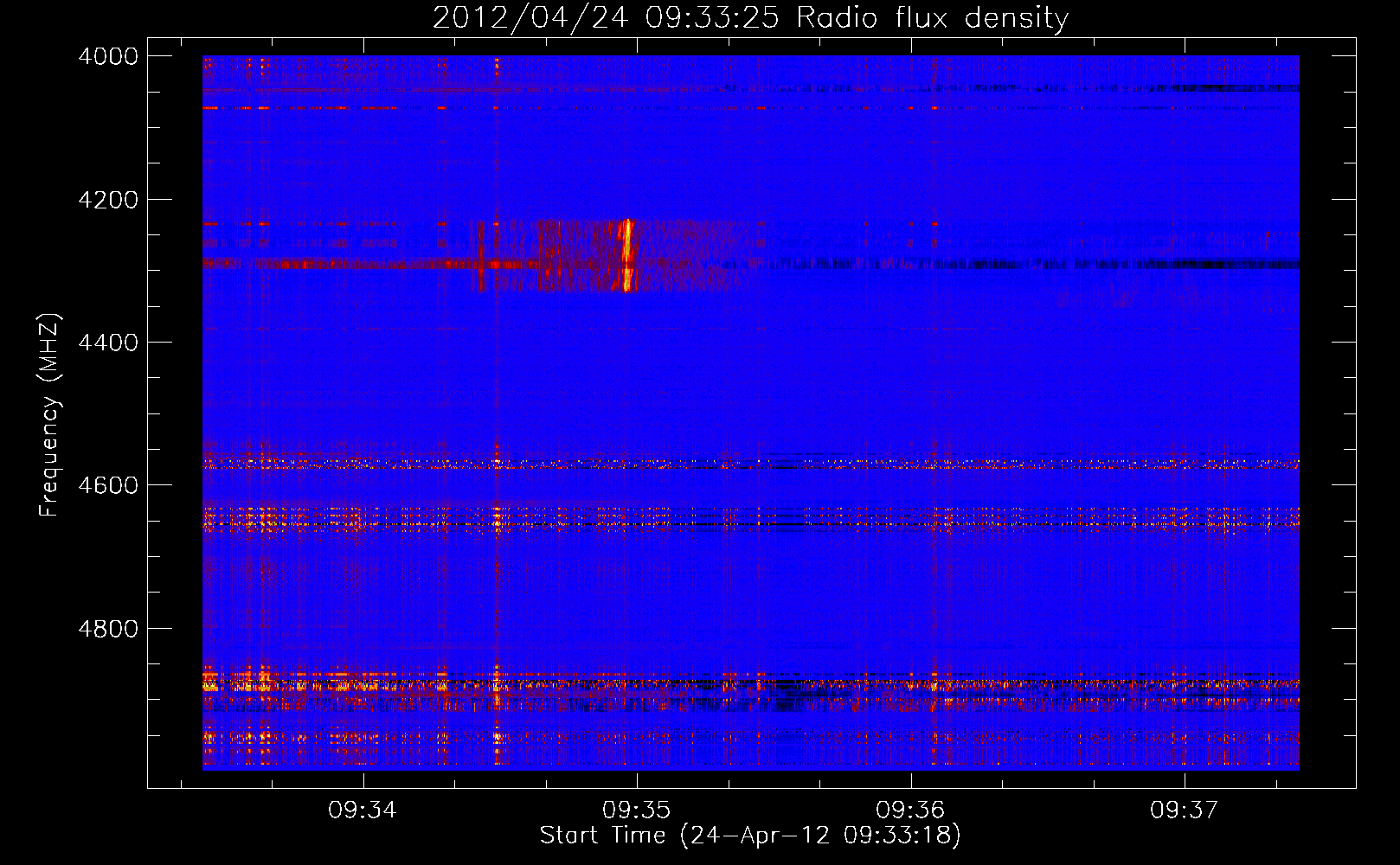Click the 4000 frequency tick label
Screen dimensions: 1400x865
pyautogui.click(x=108, y=56)
